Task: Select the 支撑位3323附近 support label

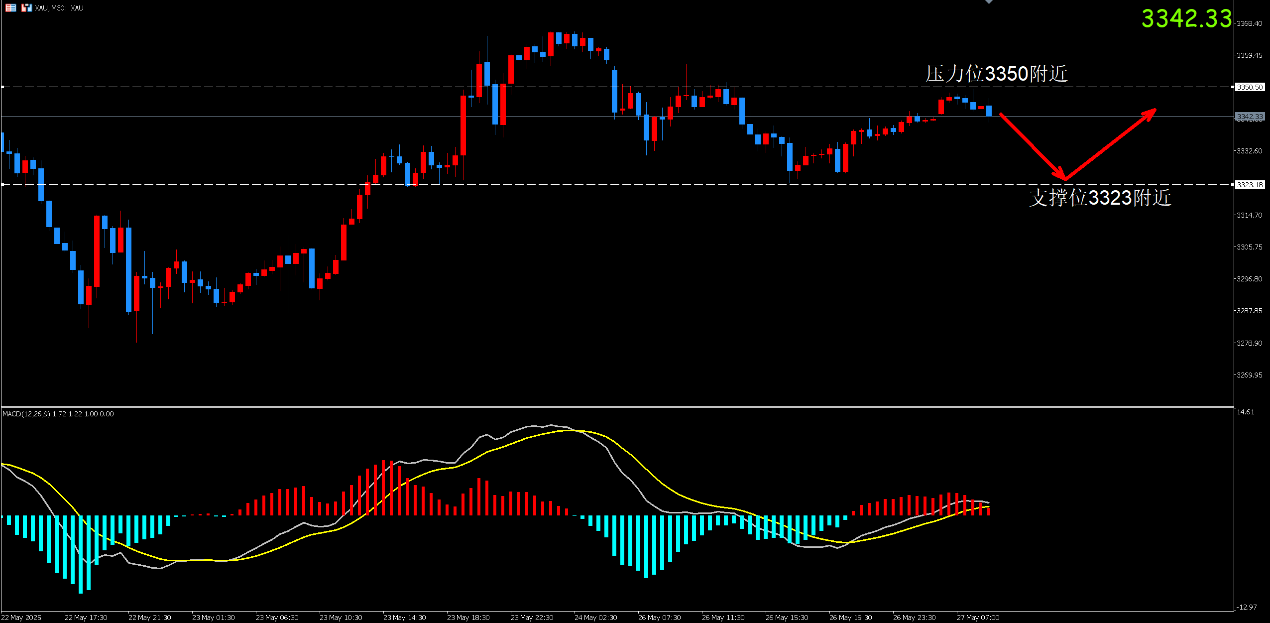Action: (1100, 198)
